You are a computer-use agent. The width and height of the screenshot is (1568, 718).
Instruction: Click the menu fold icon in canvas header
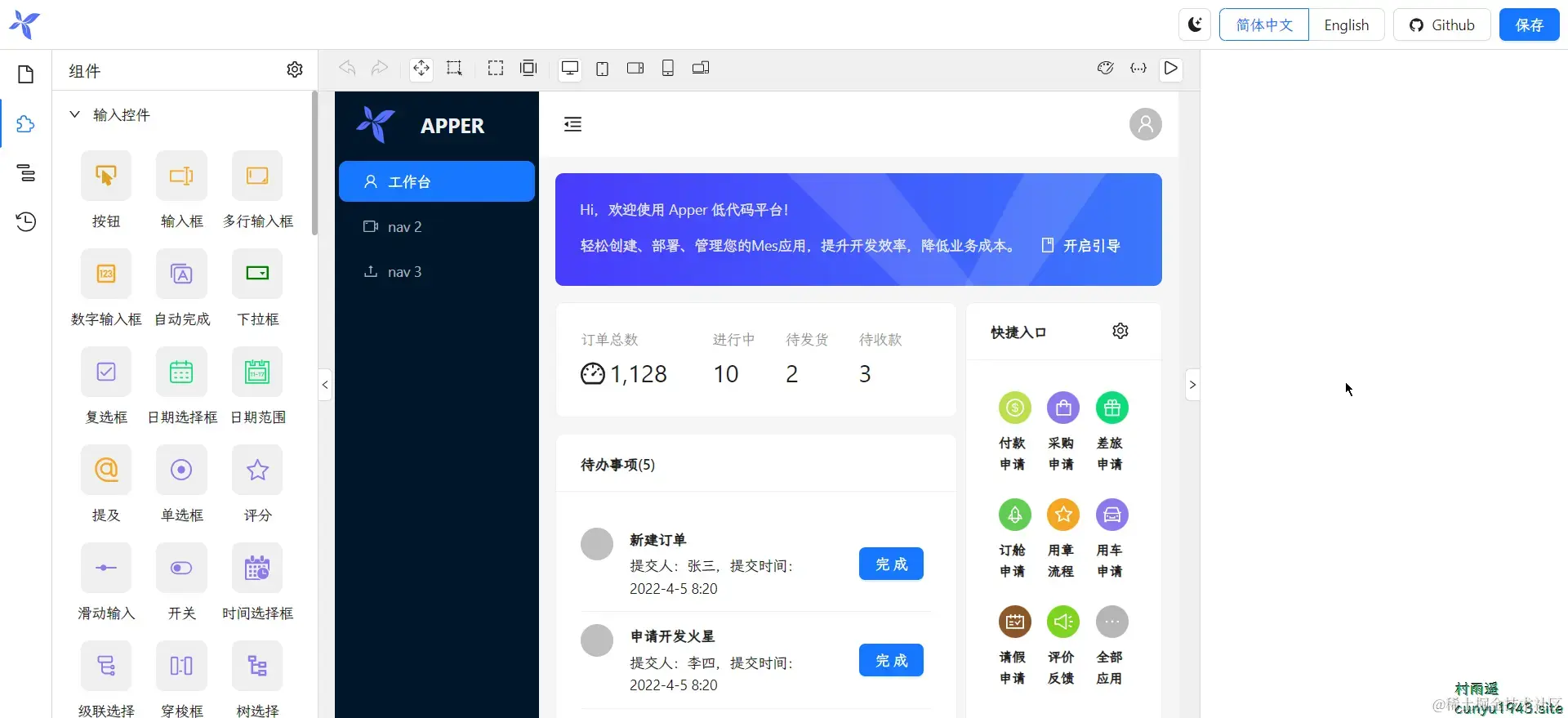tap(573, 124)
